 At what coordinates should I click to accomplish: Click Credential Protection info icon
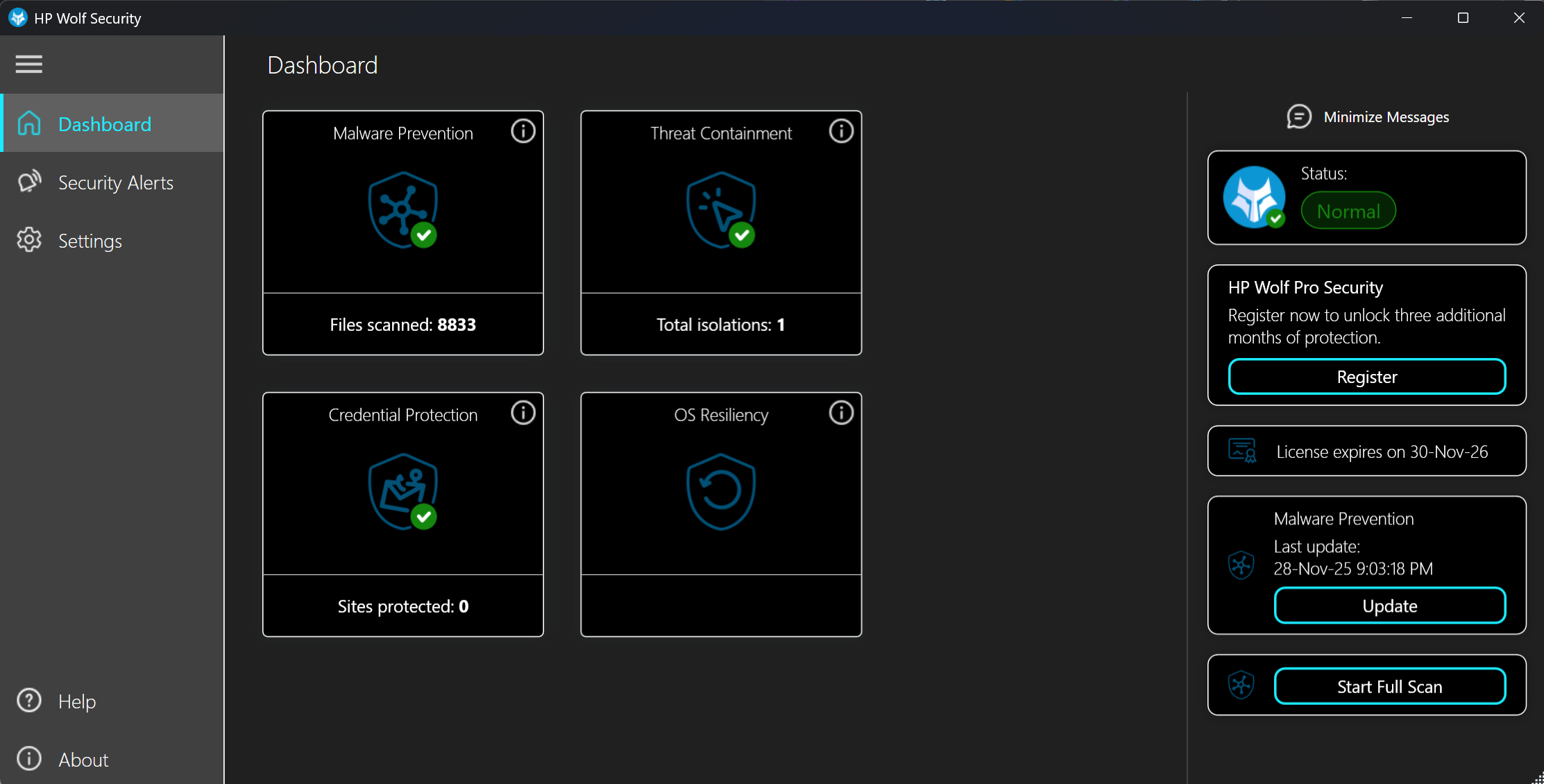pos(523,413)
